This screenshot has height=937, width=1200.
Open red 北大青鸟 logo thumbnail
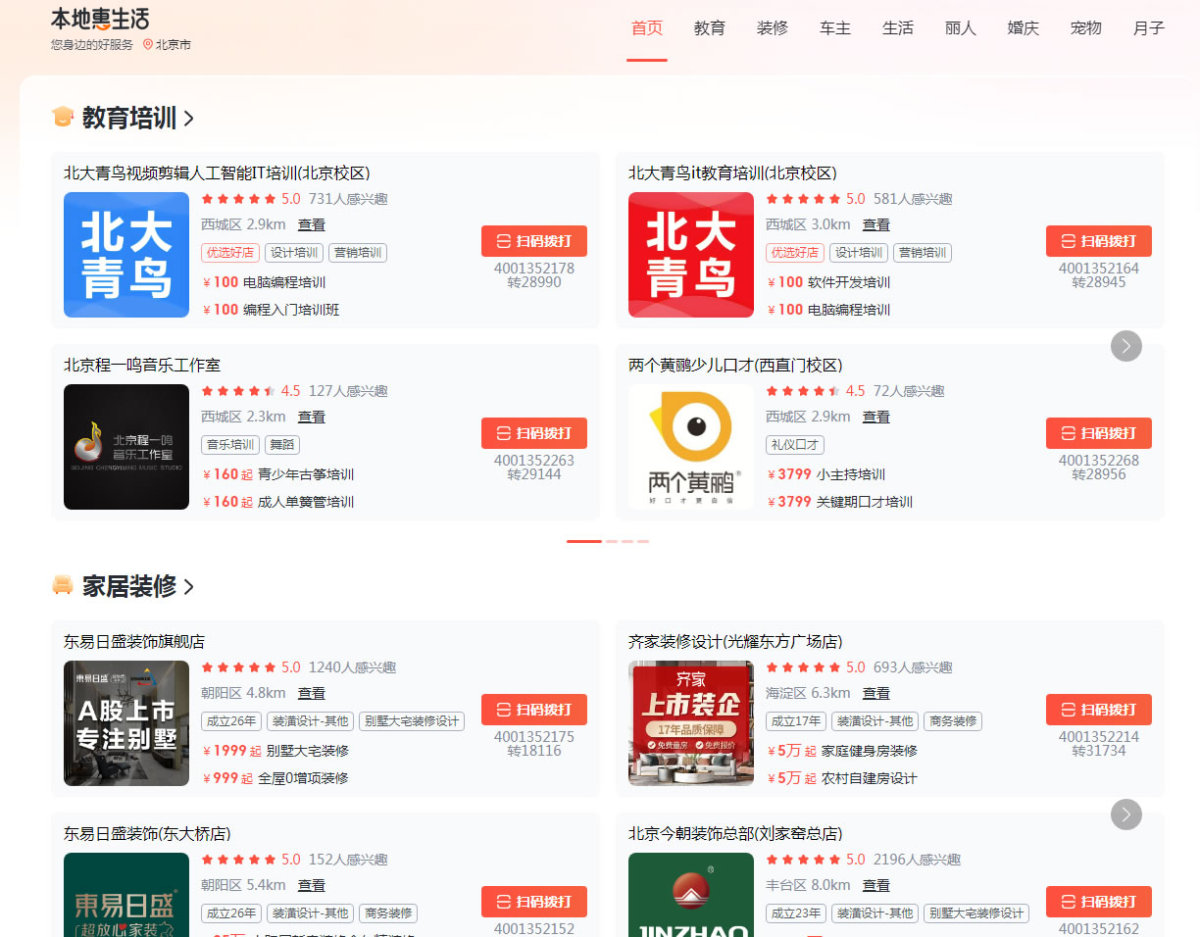(x=691, y=255)
